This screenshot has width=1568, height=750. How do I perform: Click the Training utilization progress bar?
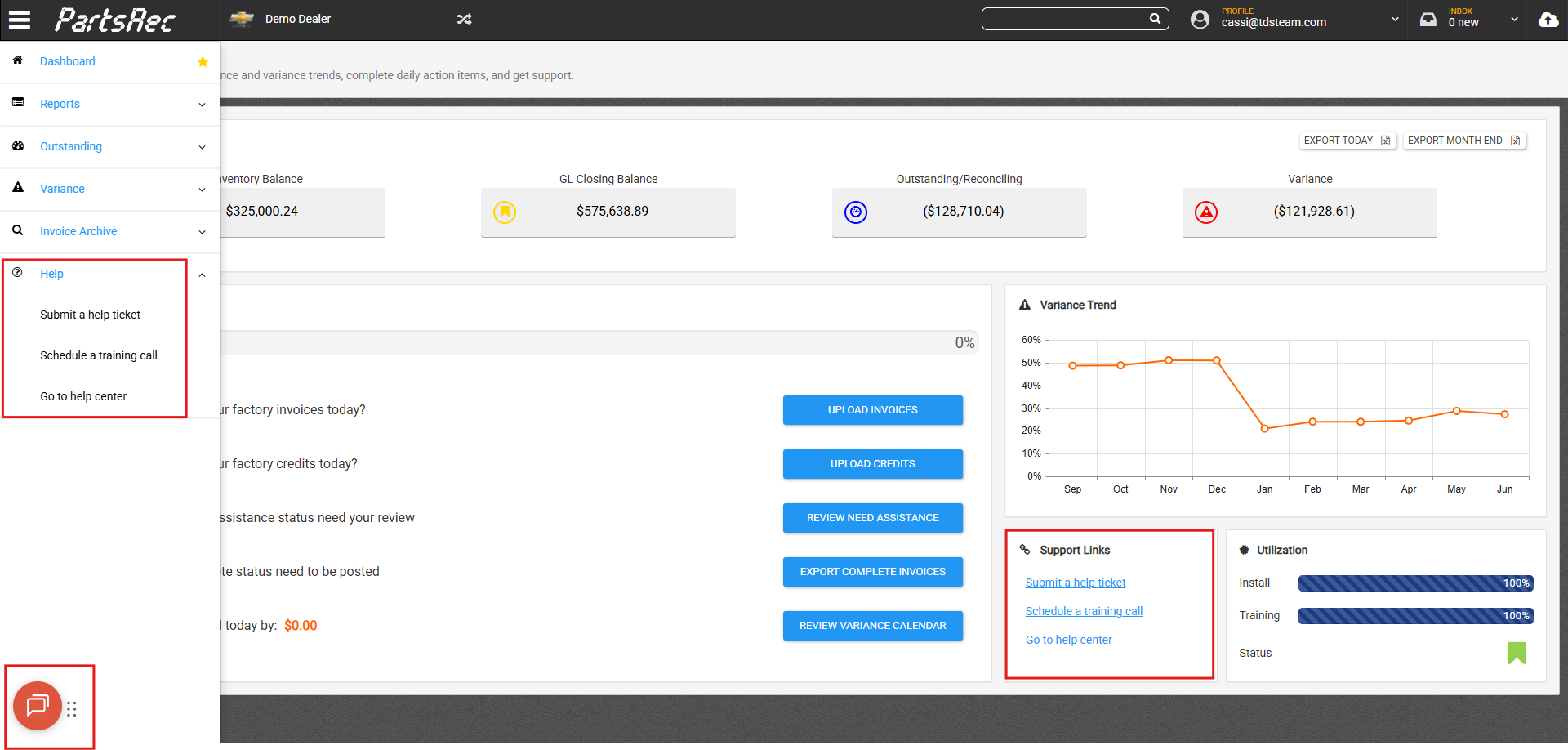[1415, 616]
